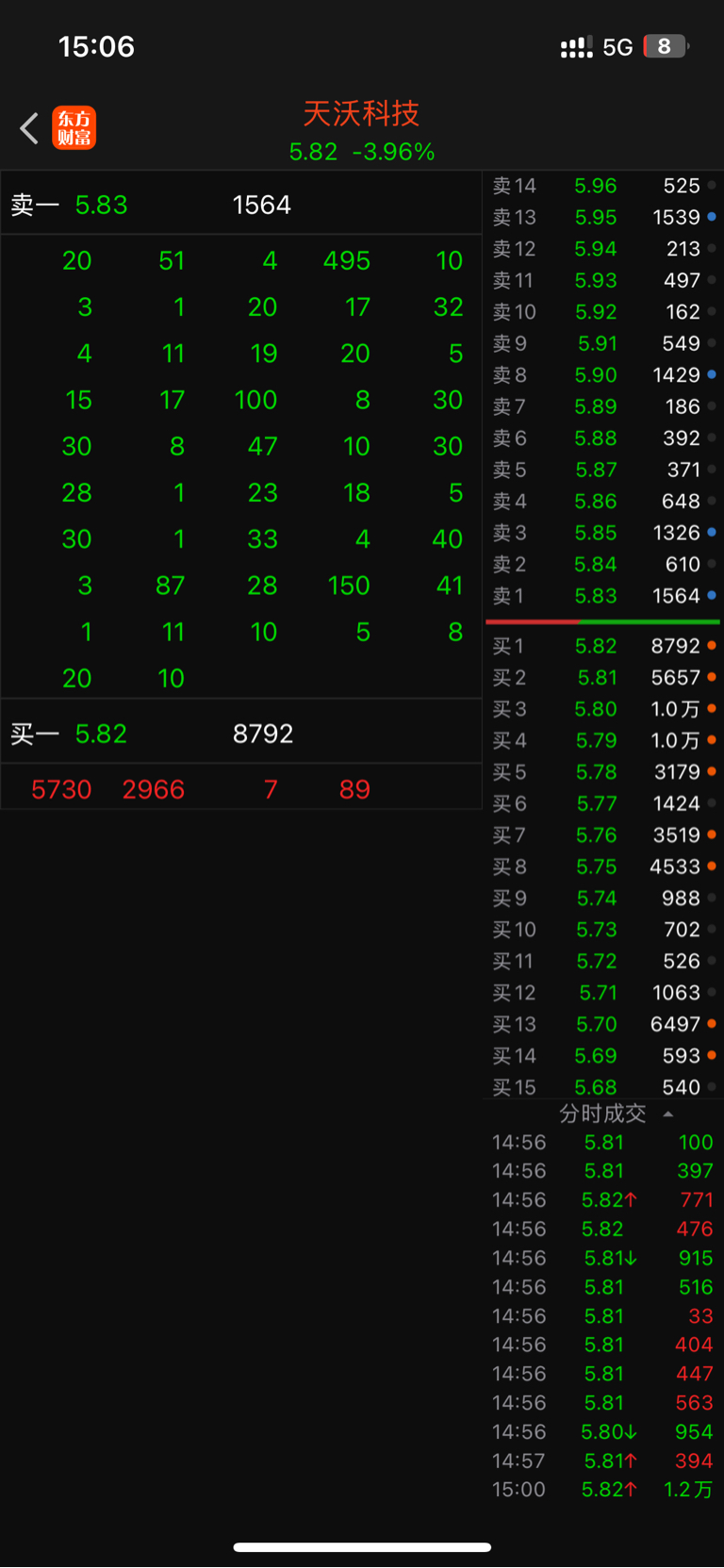Tap the home indicator bar
724x1568 pixels.
tap(362, 1547)
